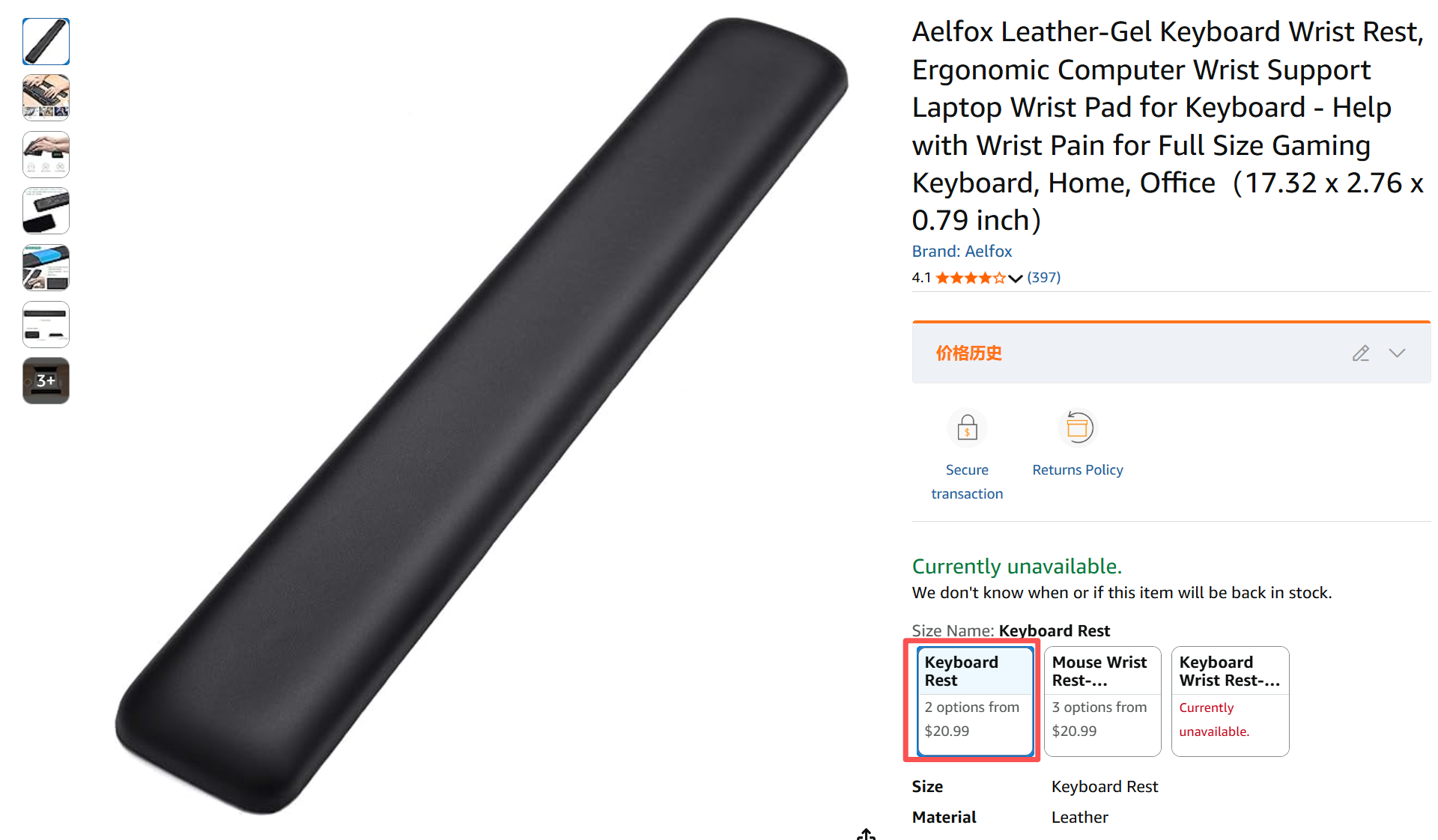Click the share icon below product image
This screenshot has height=840, width=1438.
click(867, 834)
